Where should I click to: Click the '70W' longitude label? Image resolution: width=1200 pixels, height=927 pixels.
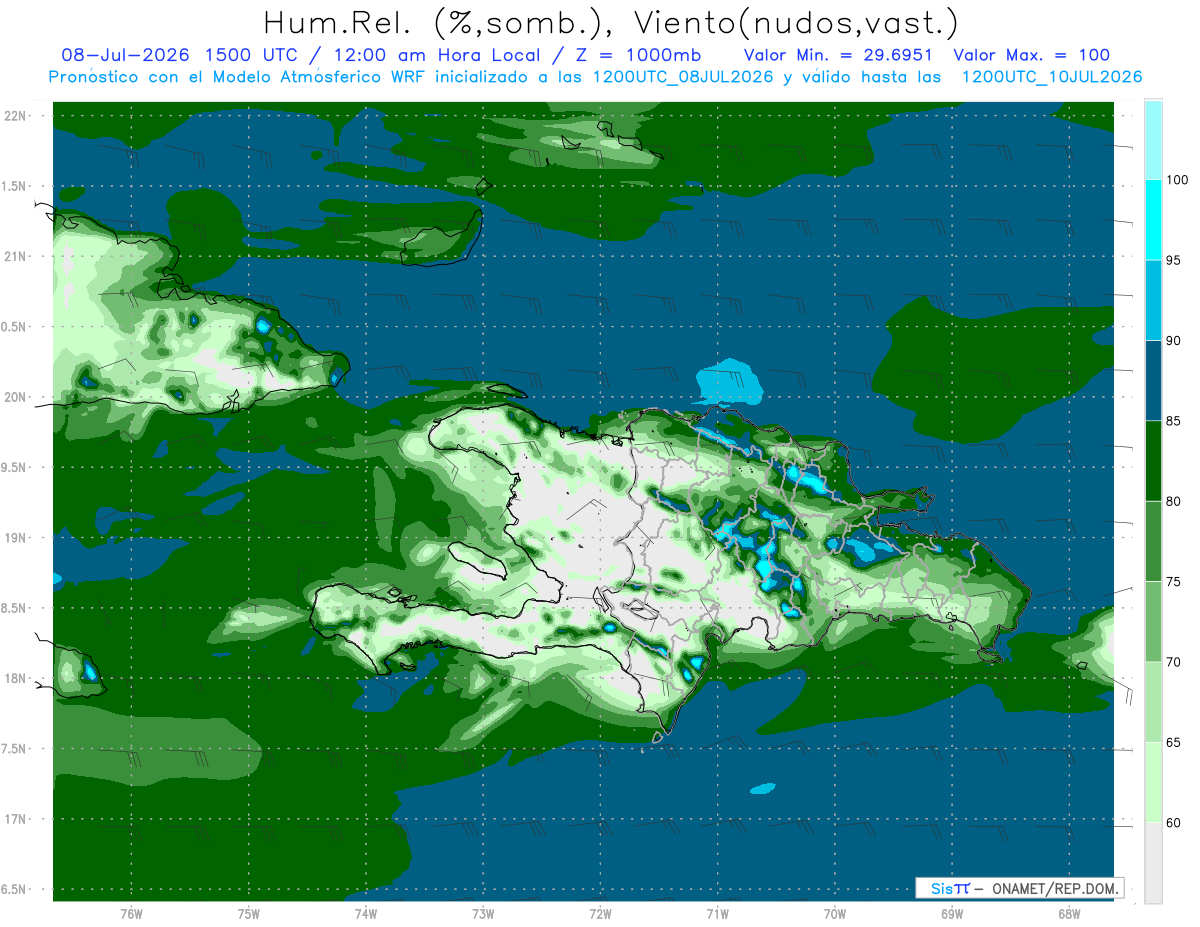click(834, 914)
